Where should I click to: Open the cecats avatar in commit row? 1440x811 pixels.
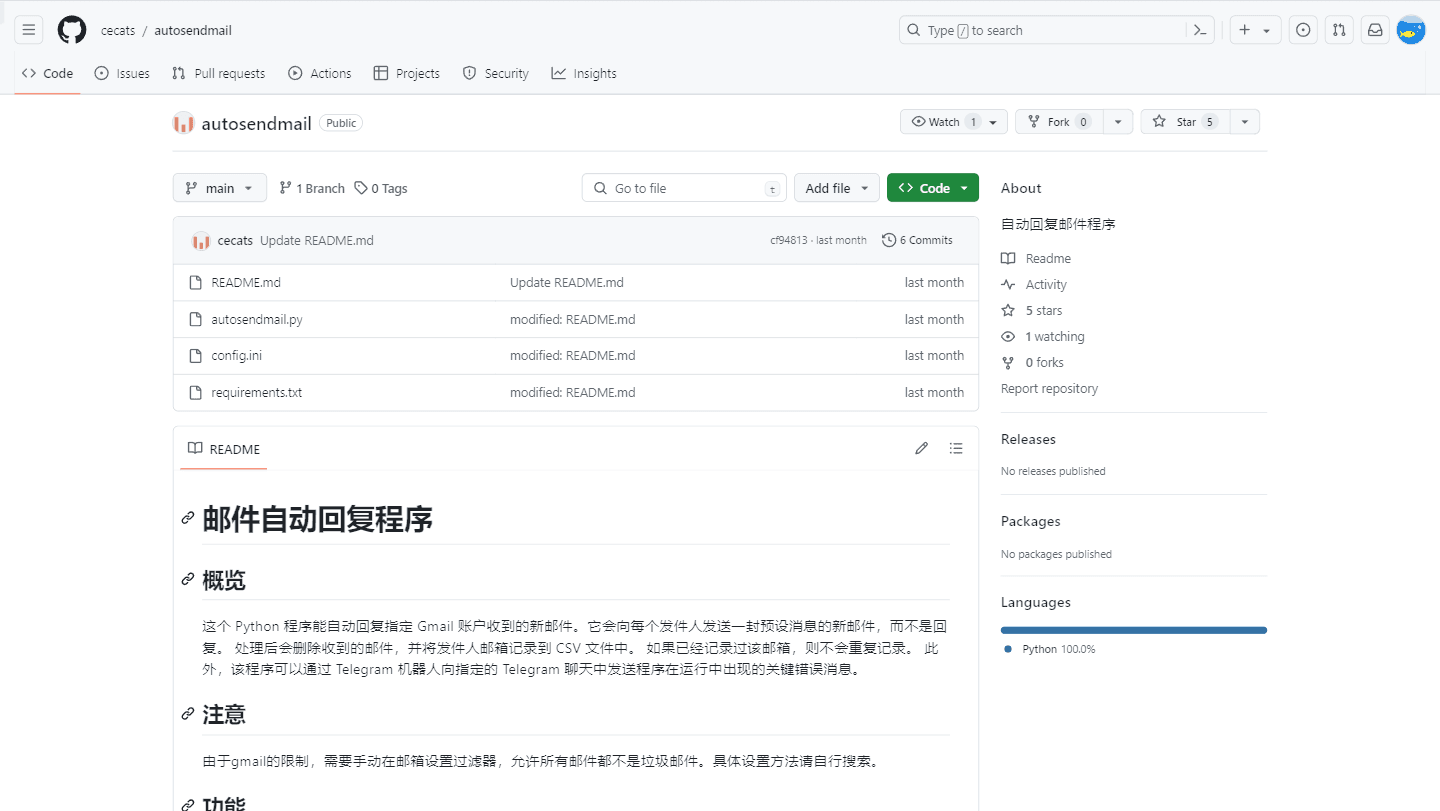click(x=201, y=240)
